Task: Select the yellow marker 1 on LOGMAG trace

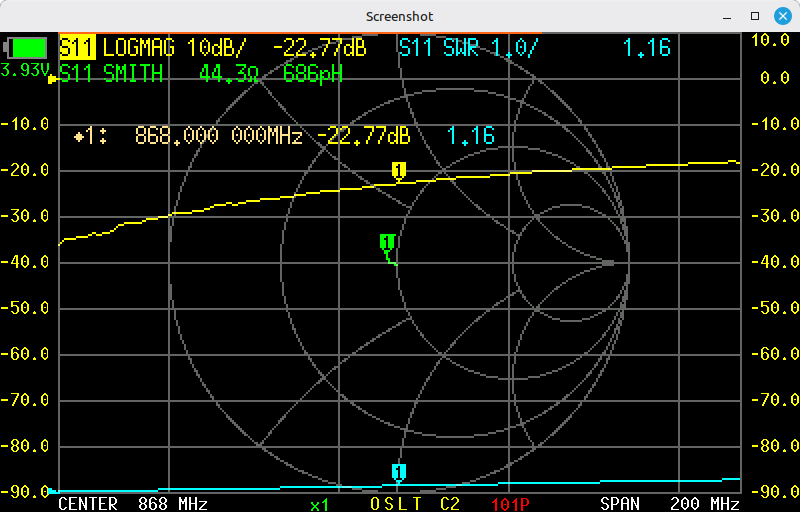Action: 399,171
